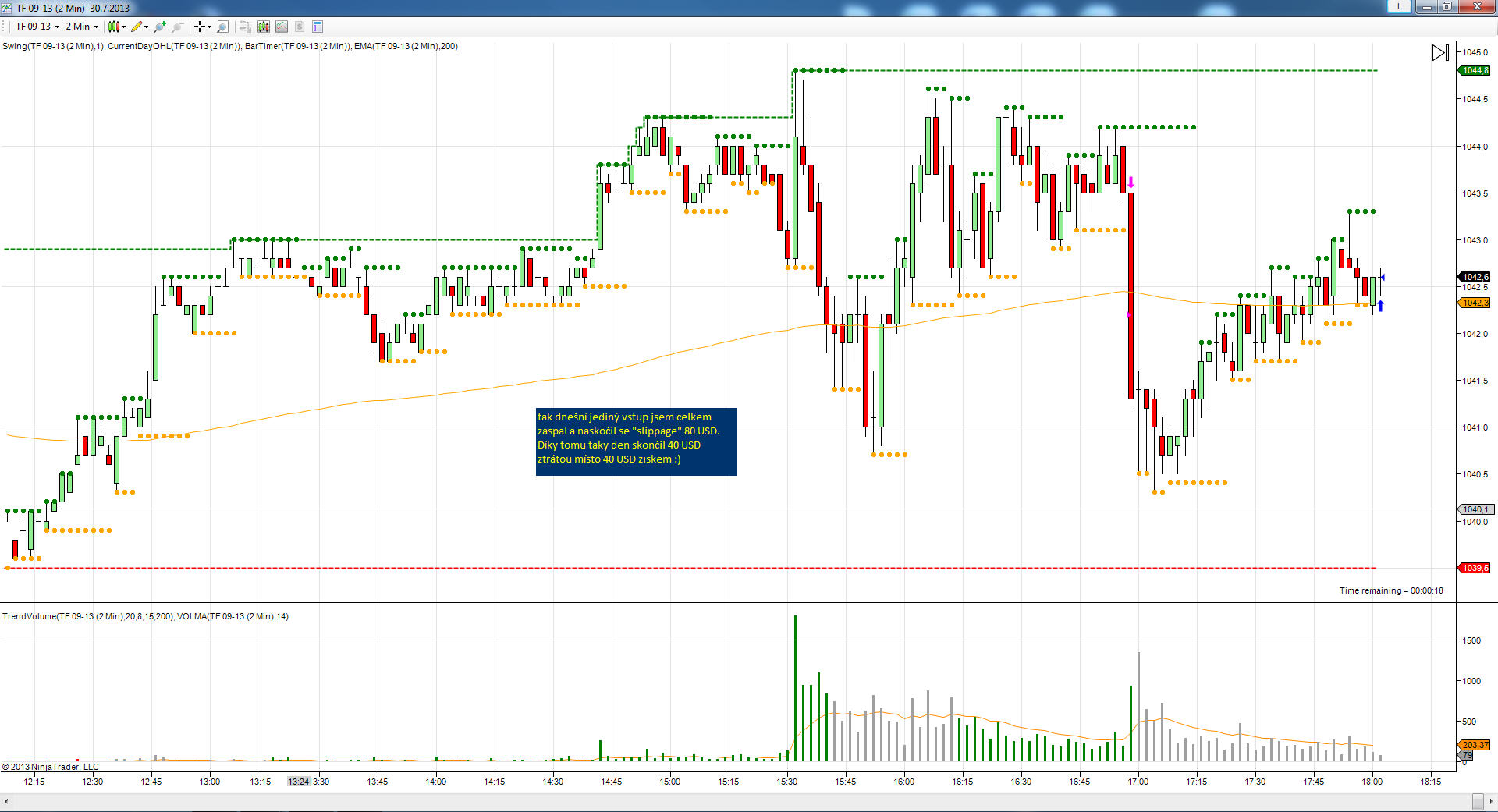Open the indicators line-chart icon
This screenshot has height=812, width=1498.
282,27
